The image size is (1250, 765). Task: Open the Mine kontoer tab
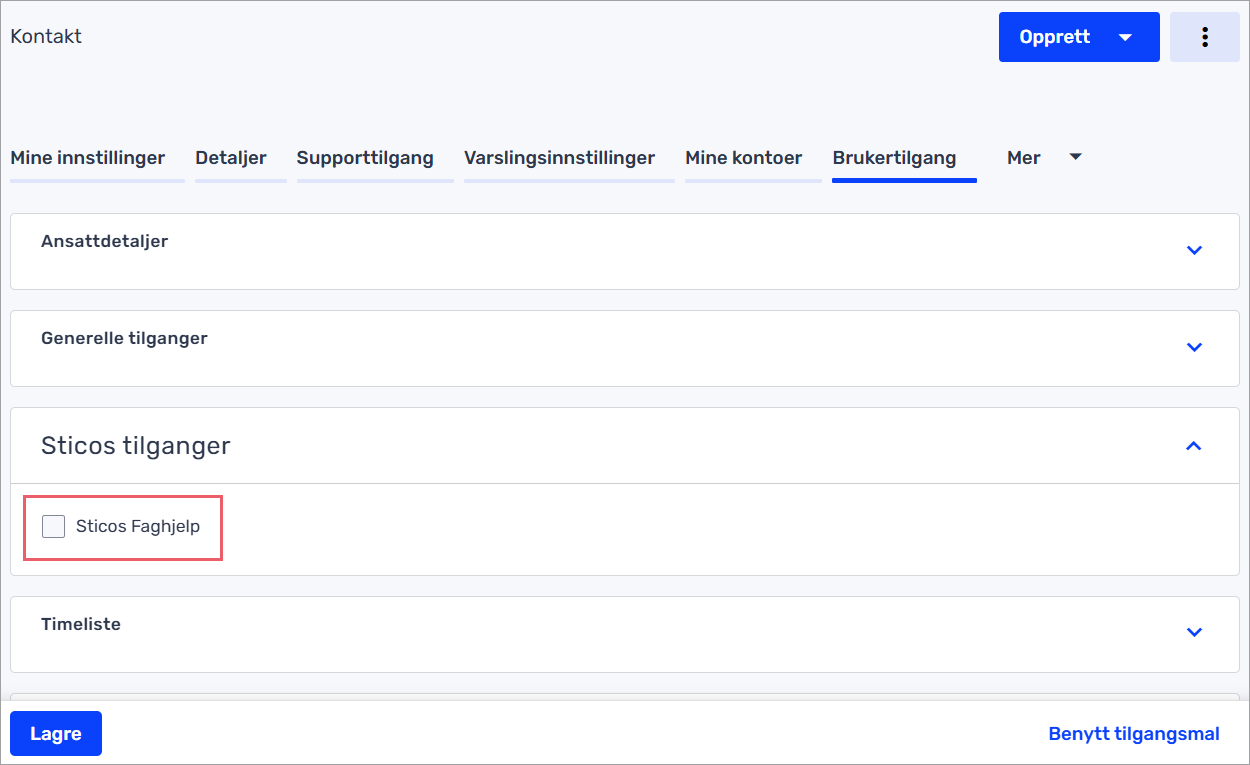click(x=743, y=158)
